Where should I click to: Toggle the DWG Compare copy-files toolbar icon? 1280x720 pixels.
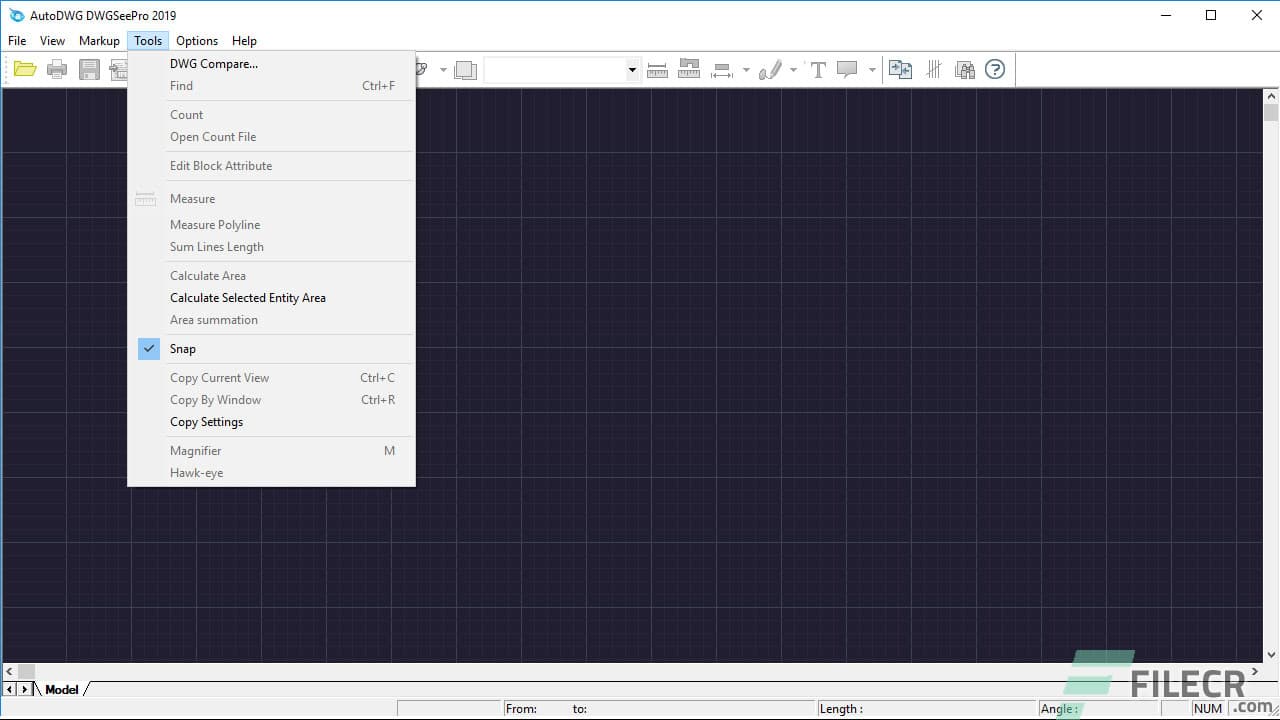point(901,69)
